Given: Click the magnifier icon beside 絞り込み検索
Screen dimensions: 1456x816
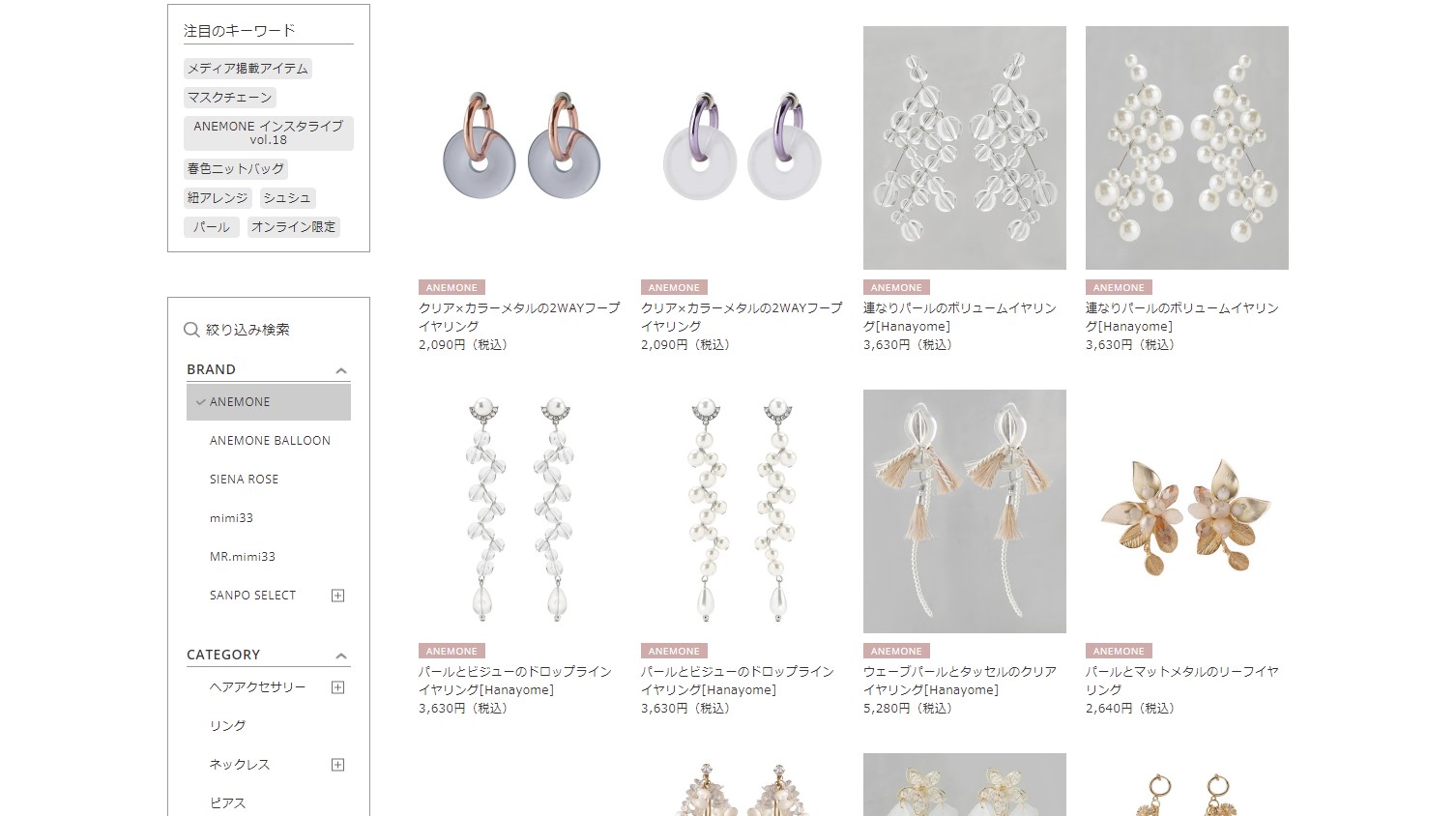Looking at the screenshot, I should [191, 330].
